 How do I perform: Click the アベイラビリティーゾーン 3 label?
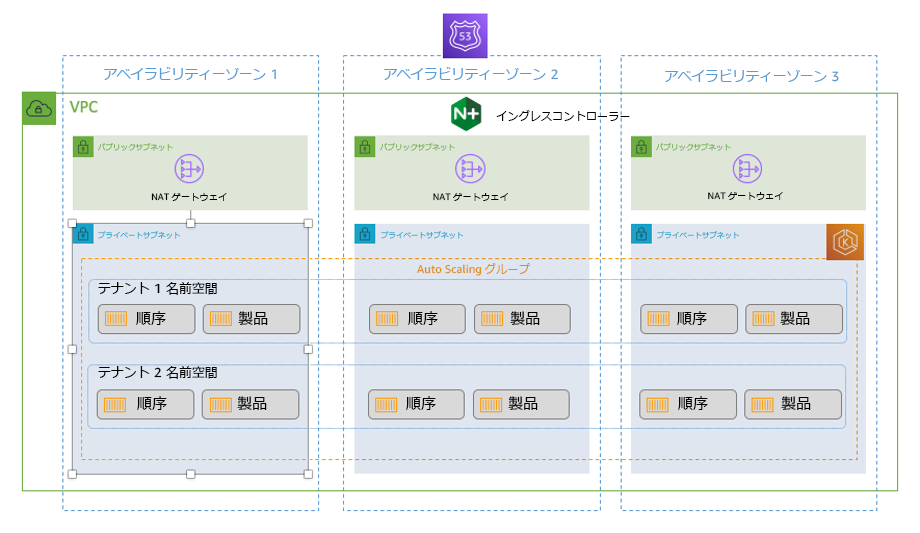pyautogui.click(x=751, y=76)
